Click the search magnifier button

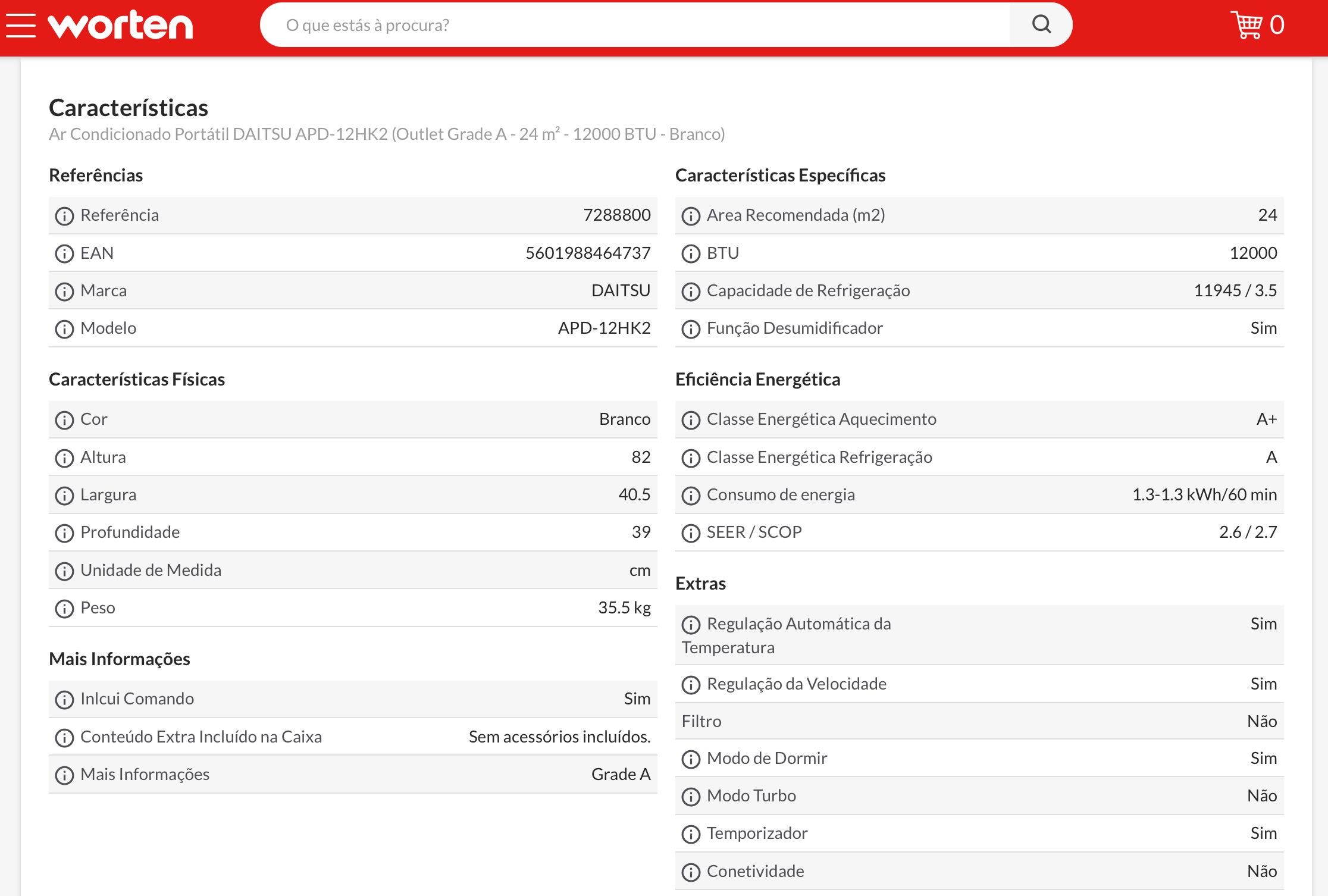pos(1041,24)
